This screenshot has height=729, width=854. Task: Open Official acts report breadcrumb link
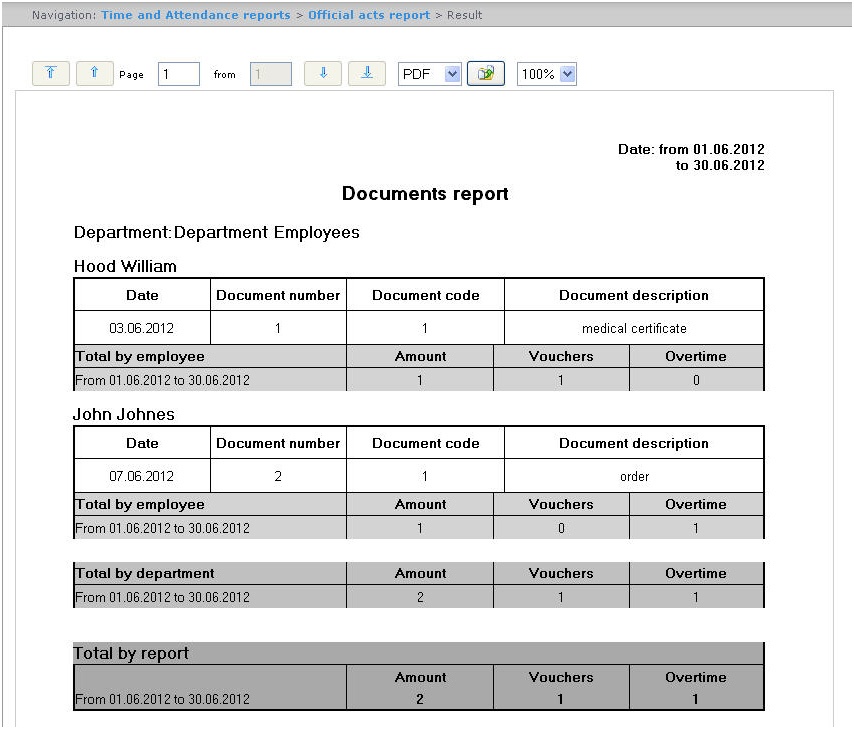point(369,15)
